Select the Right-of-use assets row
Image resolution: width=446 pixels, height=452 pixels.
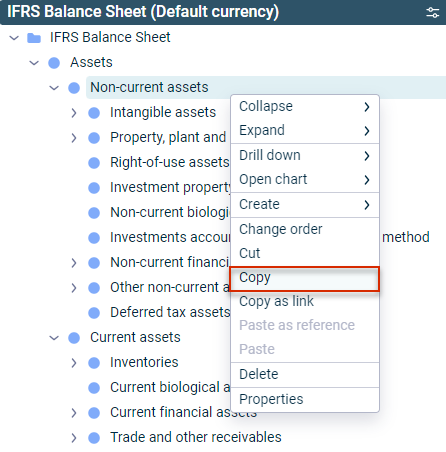[170, 163]
